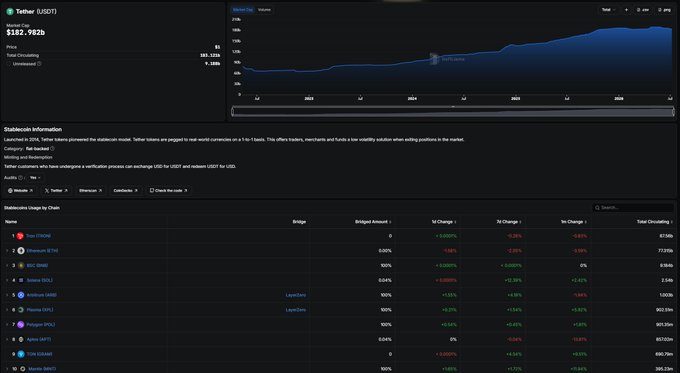
Task: Open the BSC (BNB) chain link
Action: [37, 265]
